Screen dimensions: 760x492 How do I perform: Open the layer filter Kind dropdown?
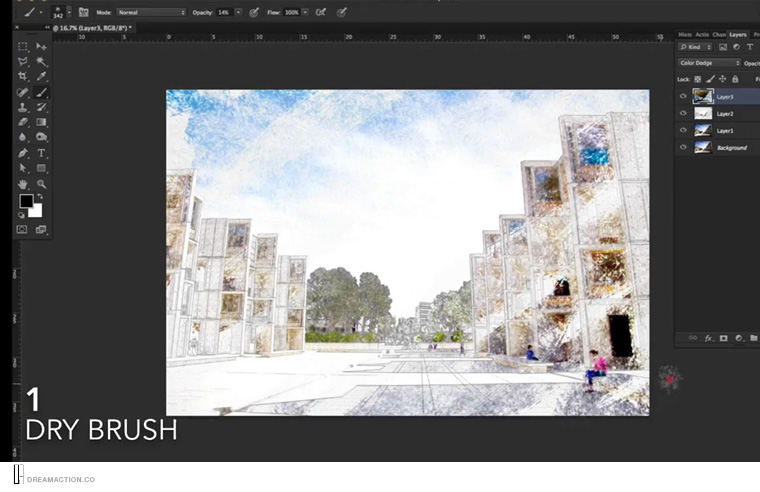[x=695, y=47]
